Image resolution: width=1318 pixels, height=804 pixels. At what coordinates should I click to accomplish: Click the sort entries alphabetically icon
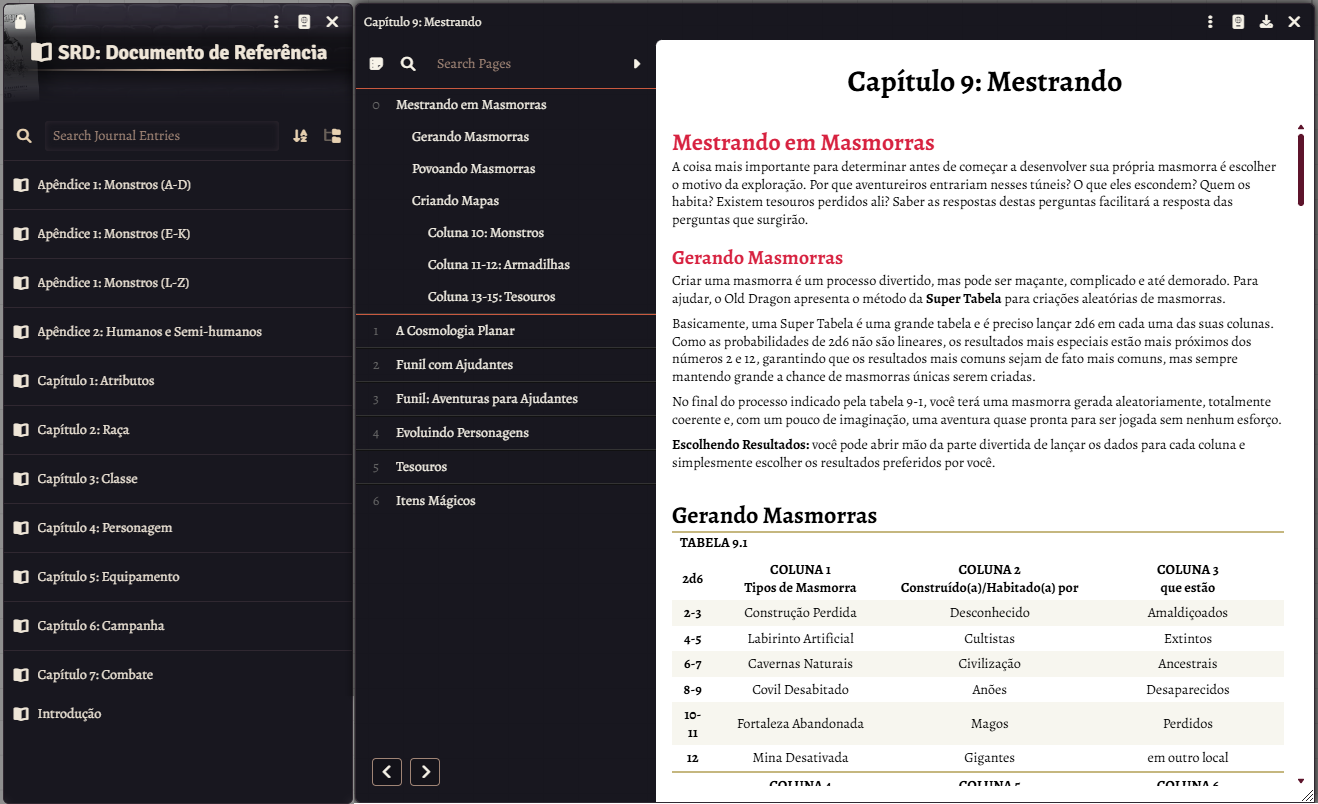point(300,136)
